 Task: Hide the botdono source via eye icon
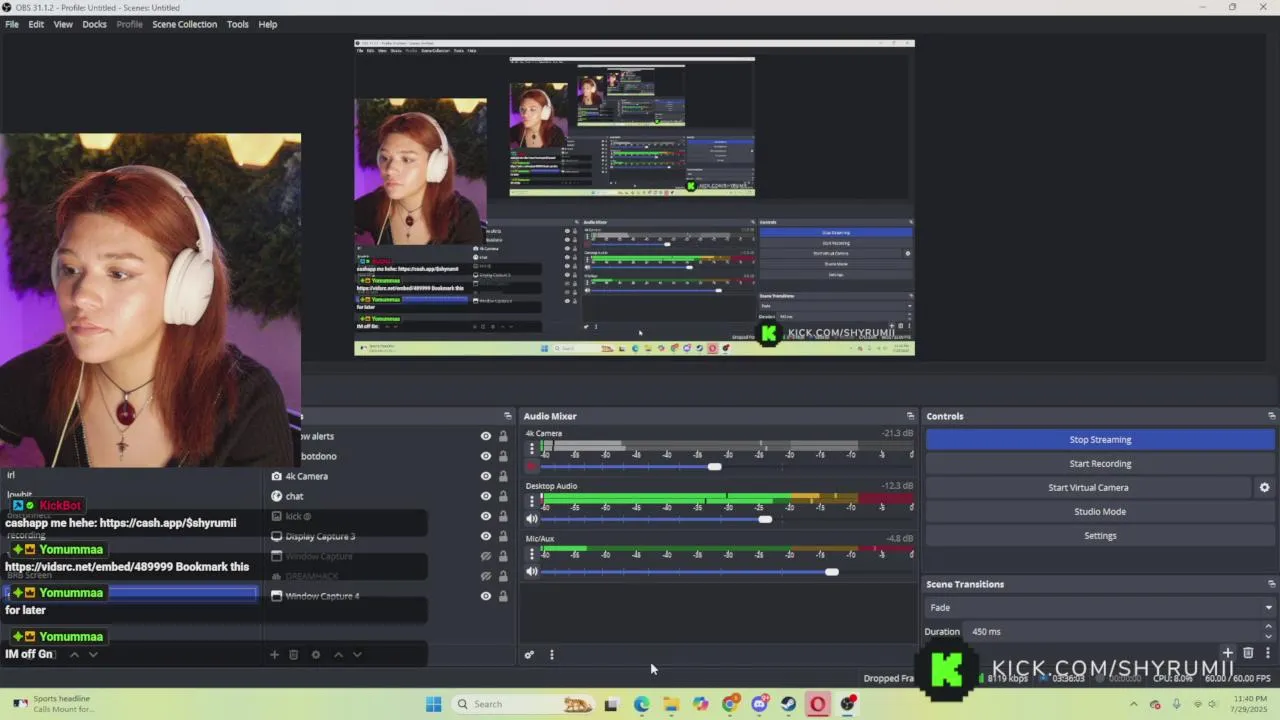point(486,456)
